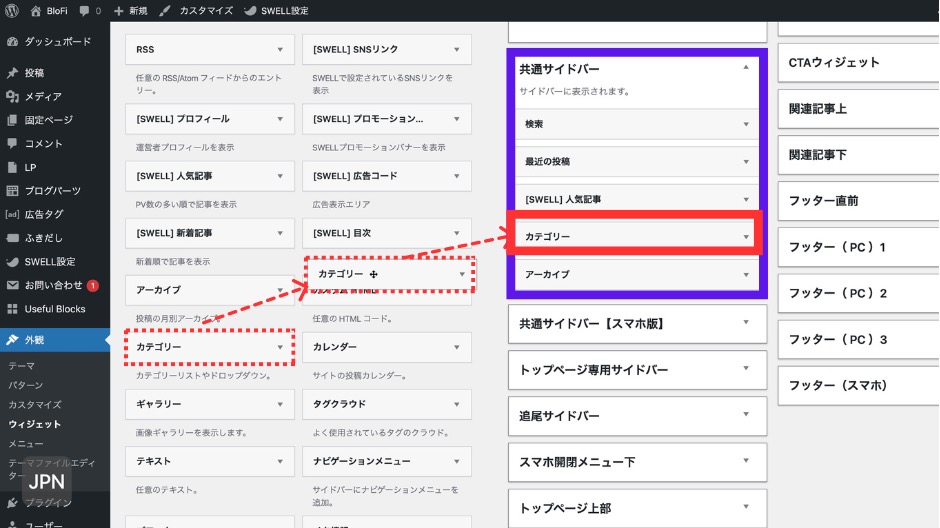Screen dimensions: 940x528
Task: Click the Useful Blocks grid icon
Action: pyautogui.click(x=12, y=309)
